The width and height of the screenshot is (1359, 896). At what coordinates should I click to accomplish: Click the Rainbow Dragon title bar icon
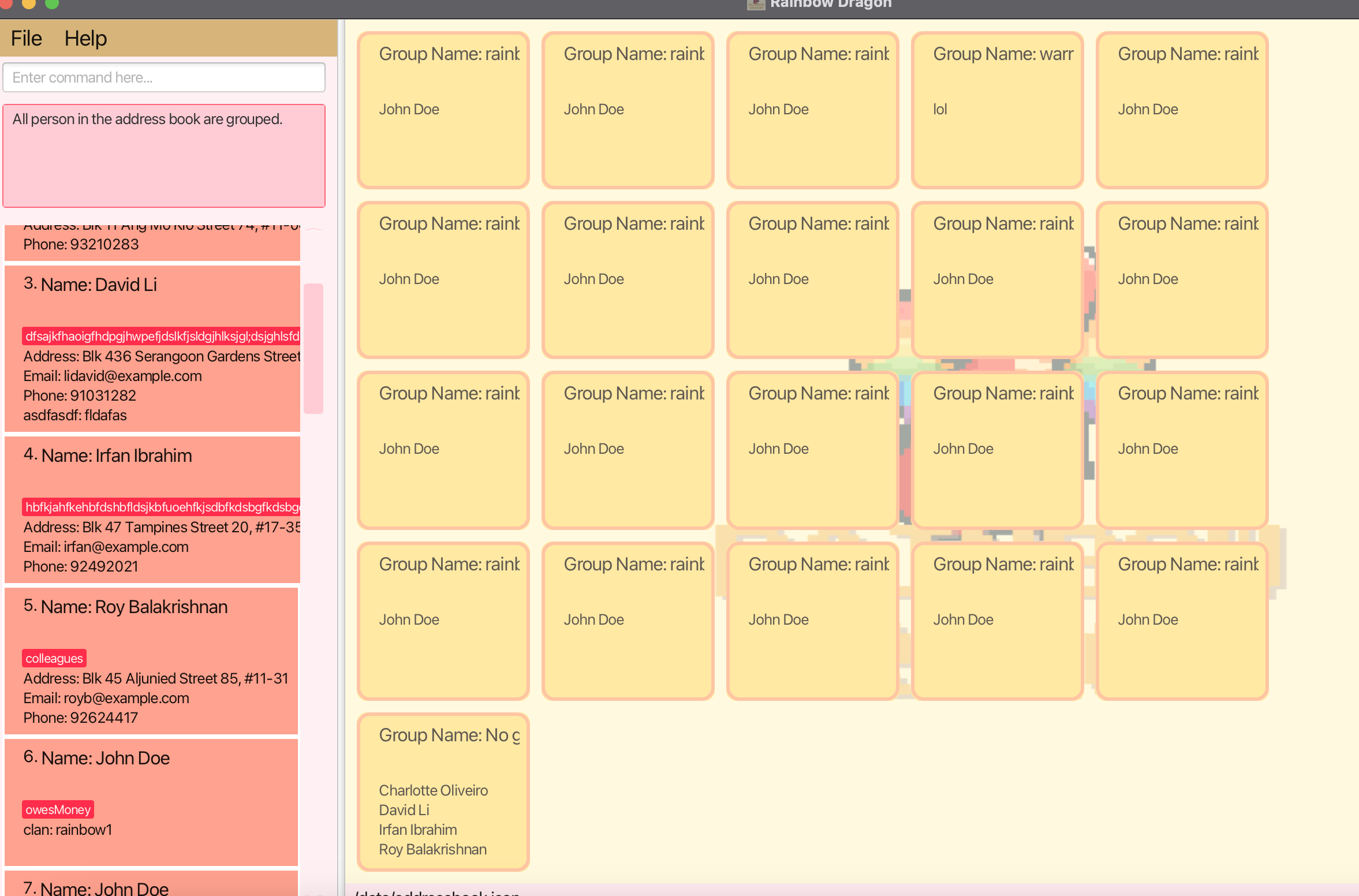tap(756, 5)
